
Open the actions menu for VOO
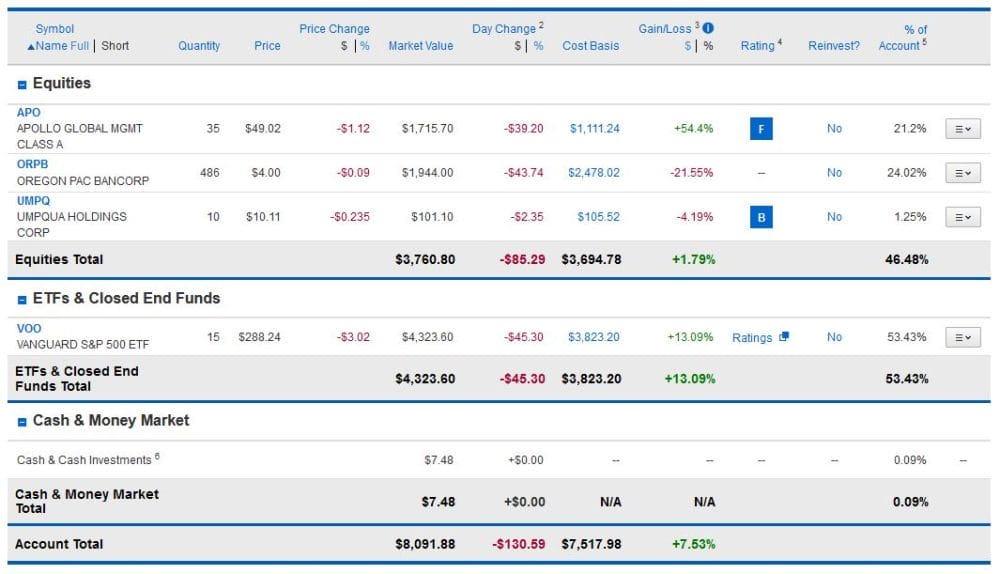coord(963,337)
